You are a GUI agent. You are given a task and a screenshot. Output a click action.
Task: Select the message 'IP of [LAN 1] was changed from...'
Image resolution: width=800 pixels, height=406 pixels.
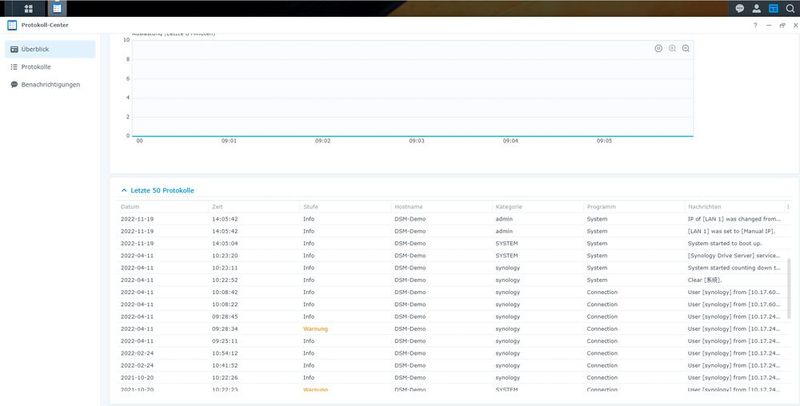click(734, 219)
